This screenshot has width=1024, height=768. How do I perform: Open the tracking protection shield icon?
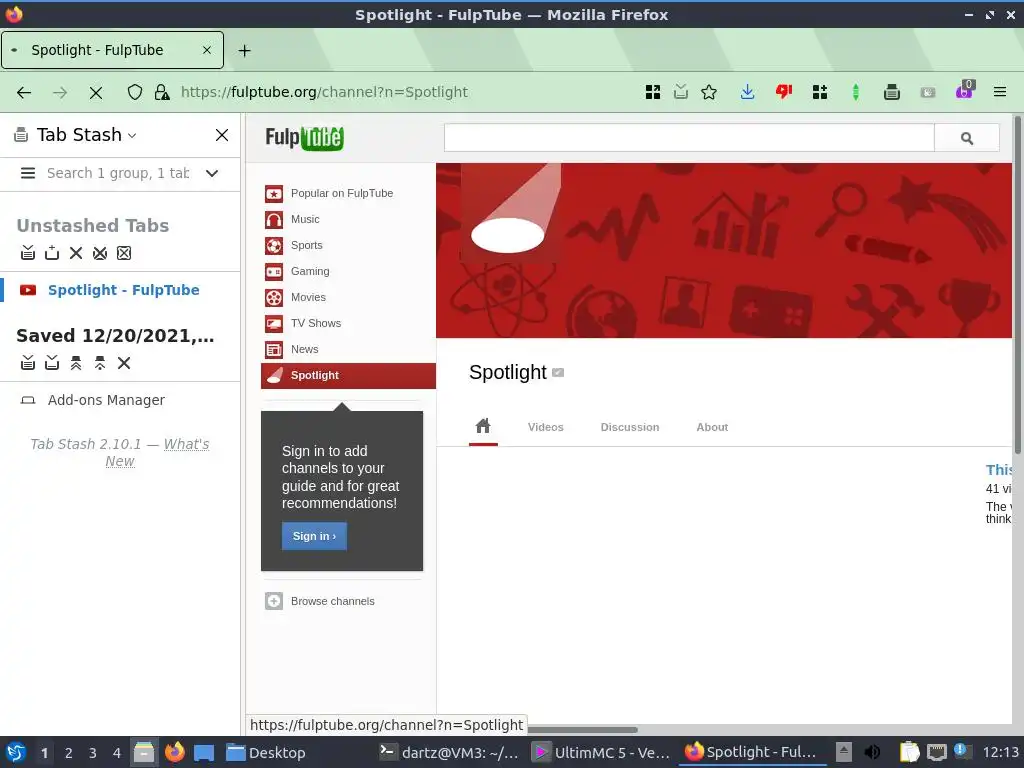click(x=135, y=92)
